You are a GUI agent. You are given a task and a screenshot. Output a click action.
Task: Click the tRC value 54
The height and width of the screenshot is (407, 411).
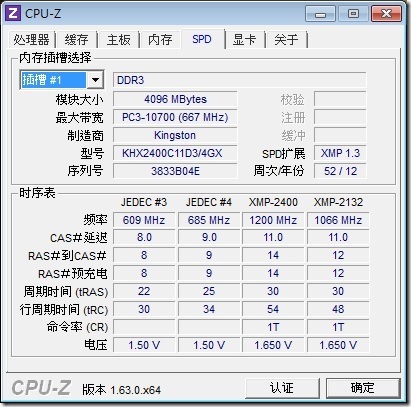tap(273, 309)
